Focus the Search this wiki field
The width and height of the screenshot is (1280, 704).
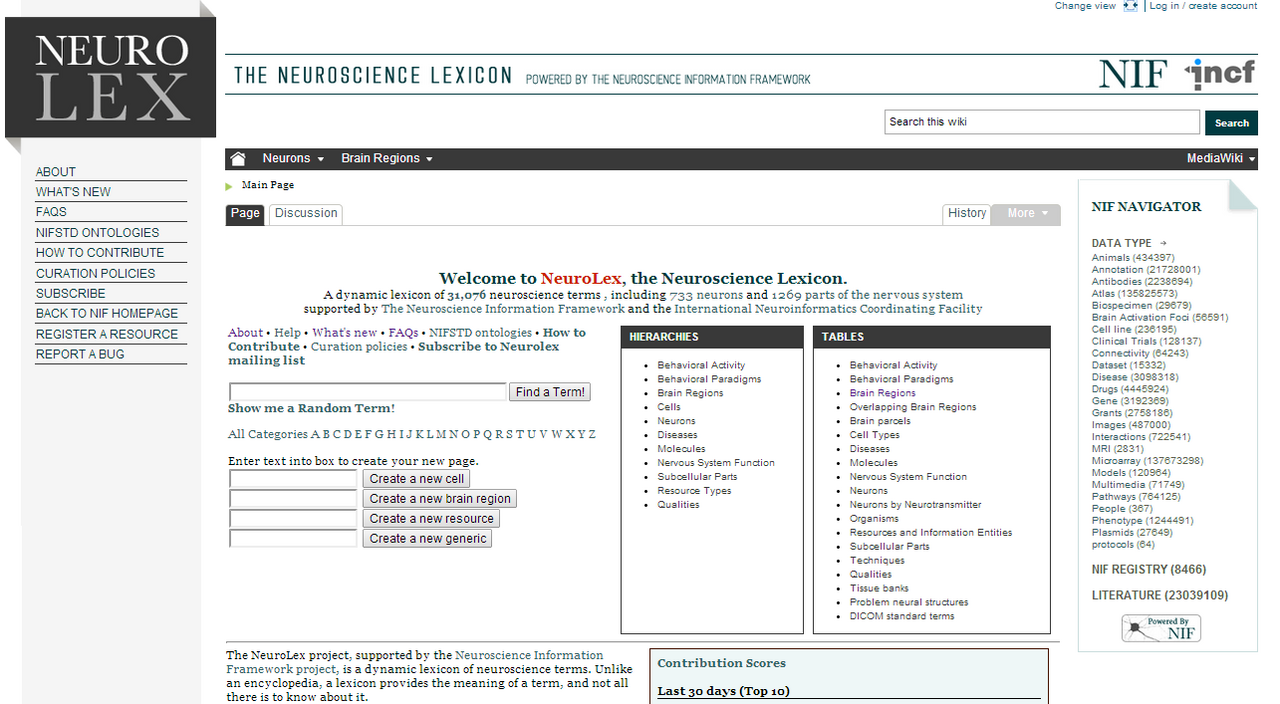click(1042, 122)
